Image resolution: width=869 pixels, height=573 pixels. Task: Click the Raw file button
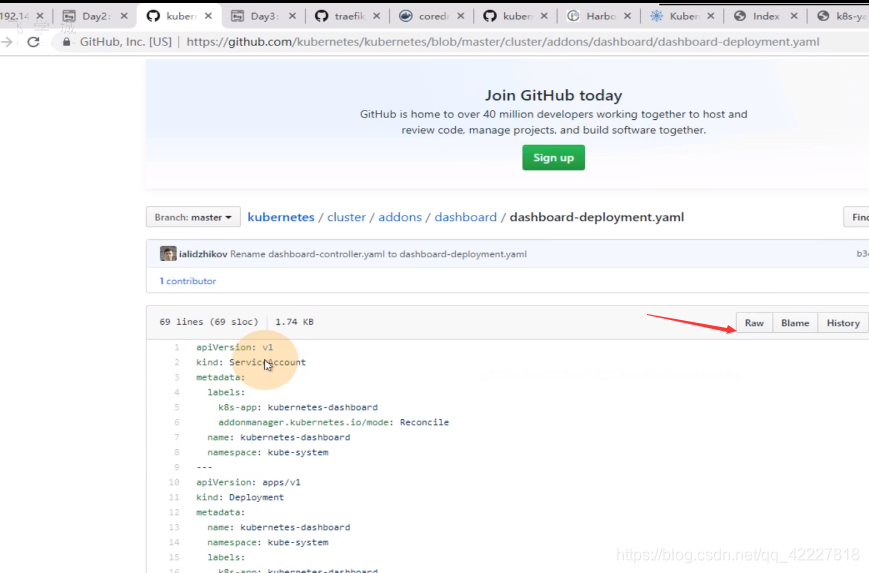tap(754, 323)
